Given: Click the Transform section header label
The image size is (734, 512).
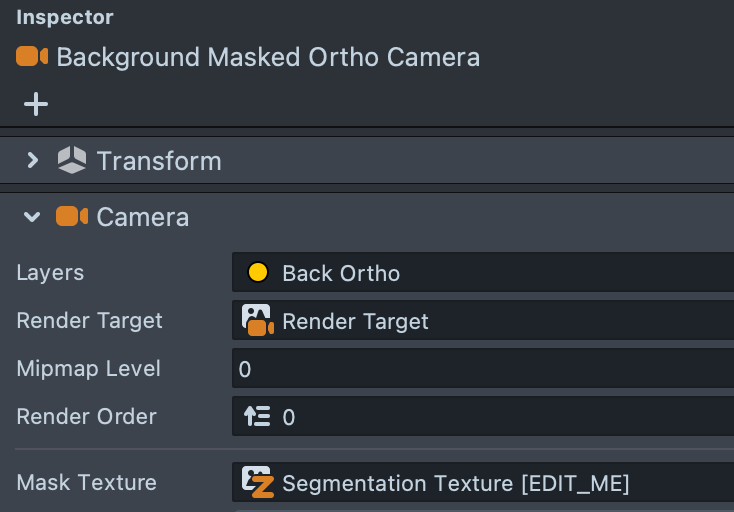Looking at the screenshot, I should (x=159, y=161).
